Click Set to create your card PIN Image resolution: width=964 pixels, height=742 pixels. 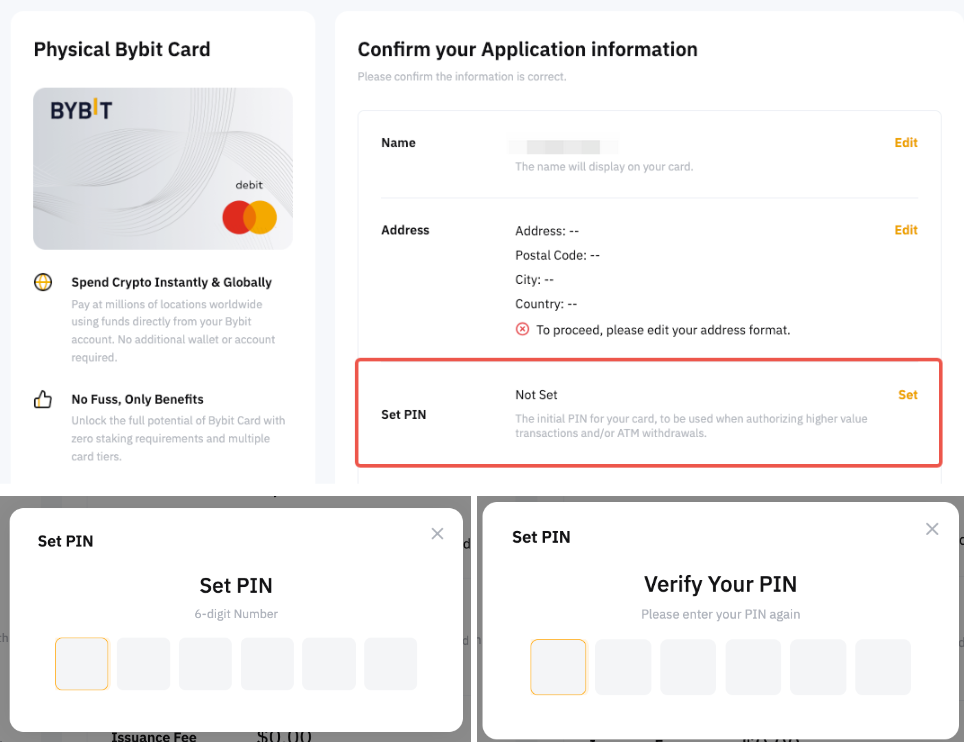908,394
